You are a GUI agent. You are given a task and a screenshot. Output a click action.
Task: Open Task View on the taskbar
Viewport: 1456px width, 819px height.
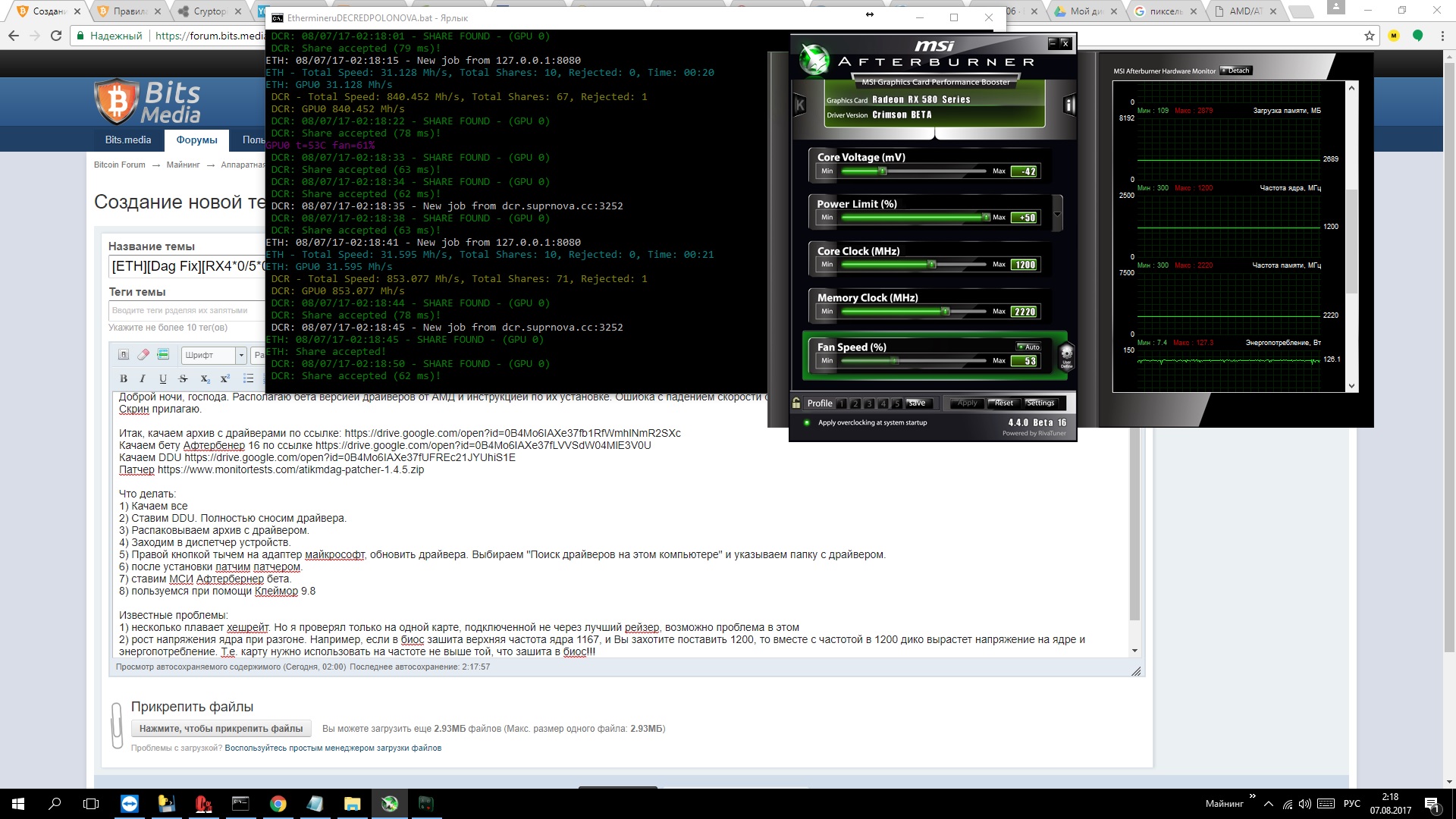(x=91, y=804)
